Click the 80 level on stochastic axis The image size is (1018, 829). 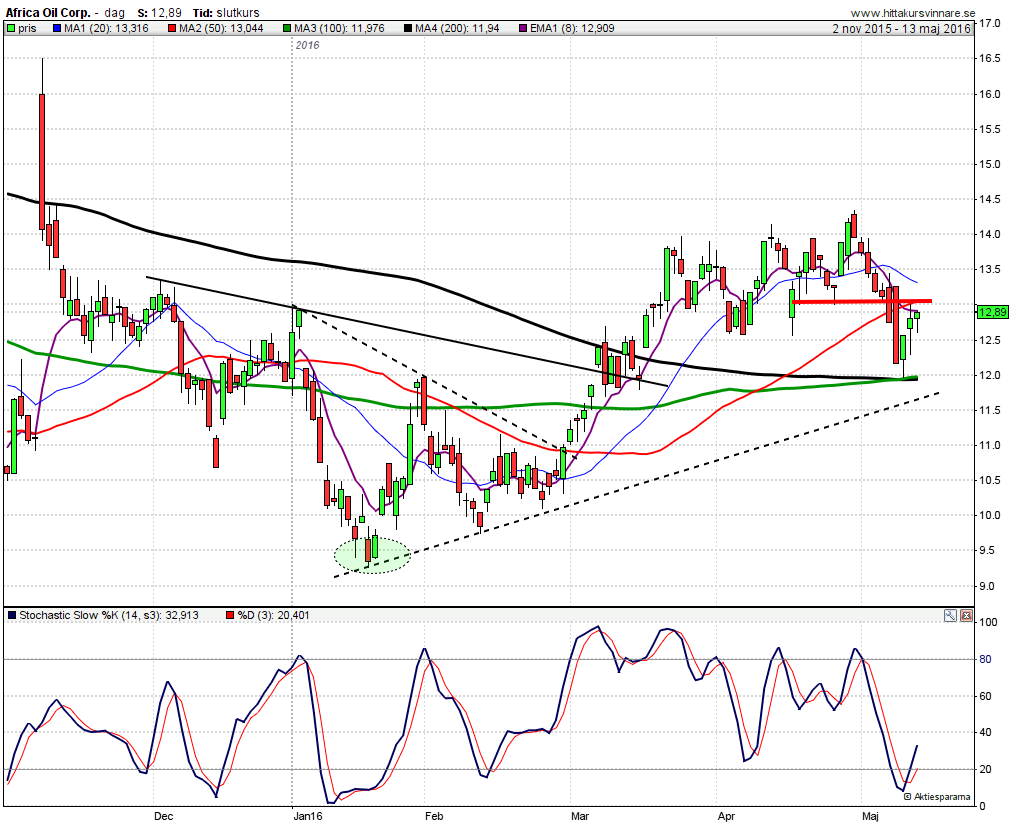point(986,659)
